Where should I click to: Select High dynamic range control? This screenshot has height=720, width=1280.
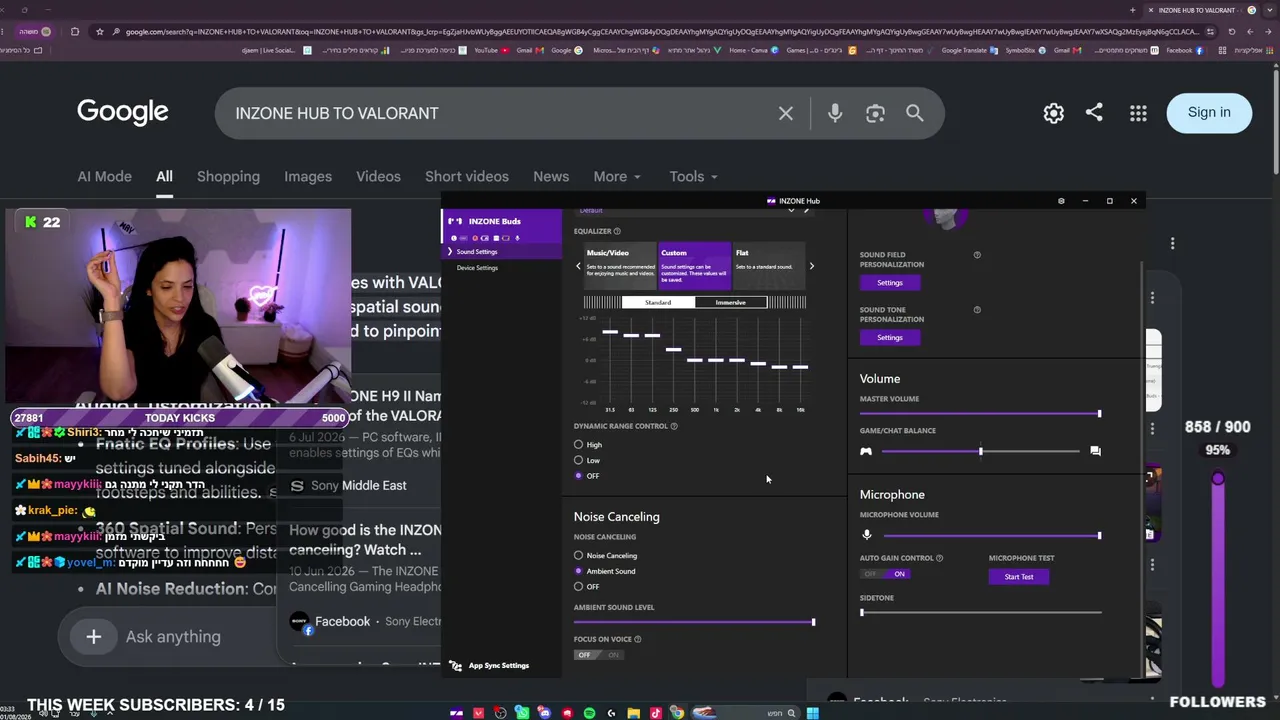[x=579, y=445]
